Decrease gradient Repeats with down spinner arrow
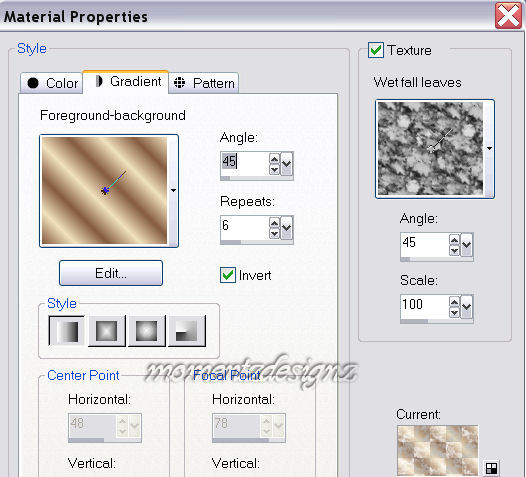Image resolution: width=526 pixels, height=477 pixels. click(274, 233)
